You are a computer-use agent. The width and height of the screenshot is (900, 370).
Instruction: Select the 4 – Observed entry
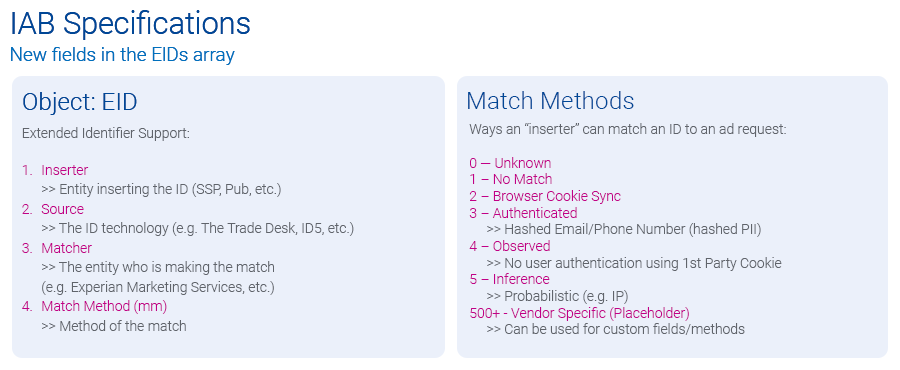tap(510, 246)
